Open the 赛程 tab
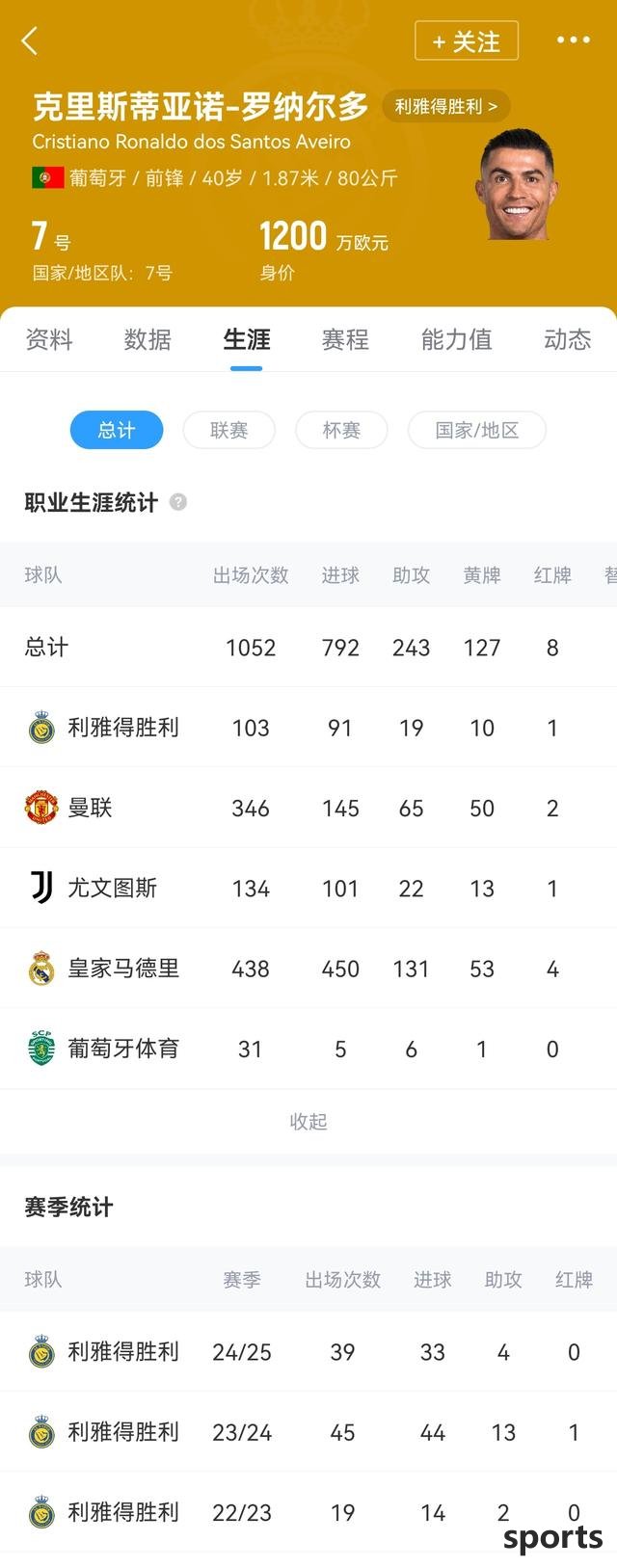This screenshot has height=1568, width=617. [x=345, y=339]
